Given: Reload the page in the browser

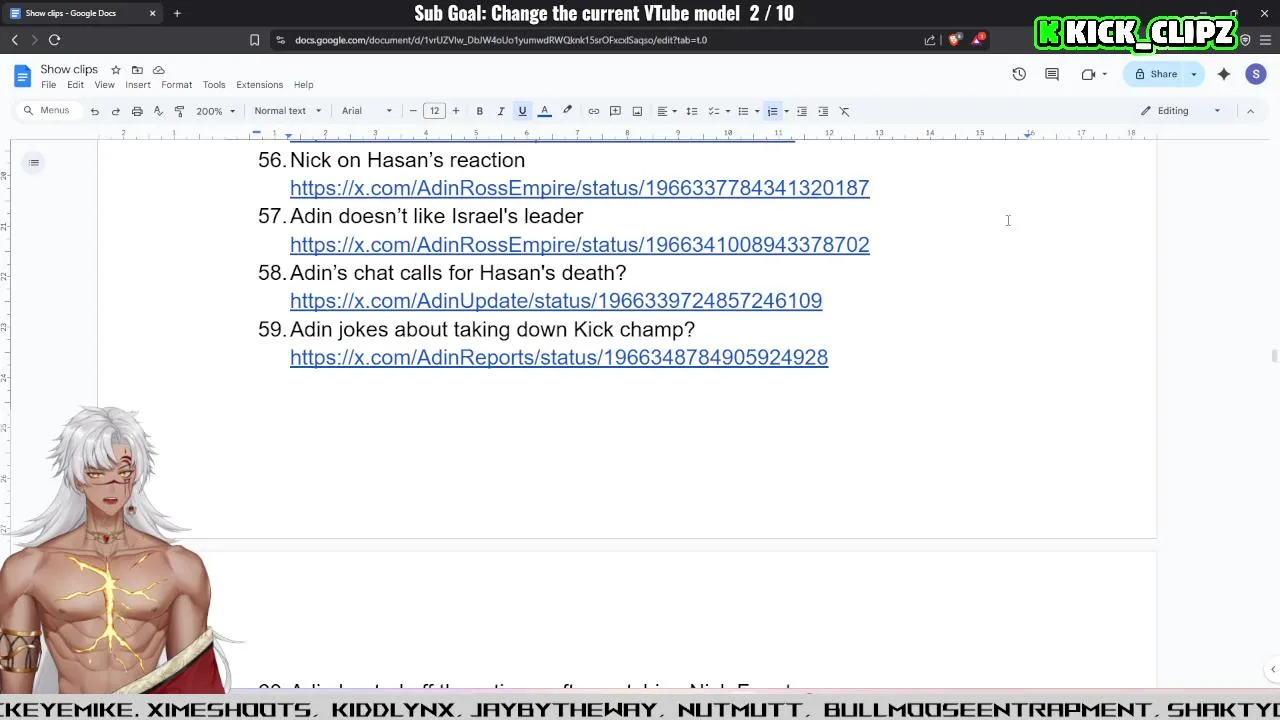Looking at the screenshot, I should (x=54, y=40).
